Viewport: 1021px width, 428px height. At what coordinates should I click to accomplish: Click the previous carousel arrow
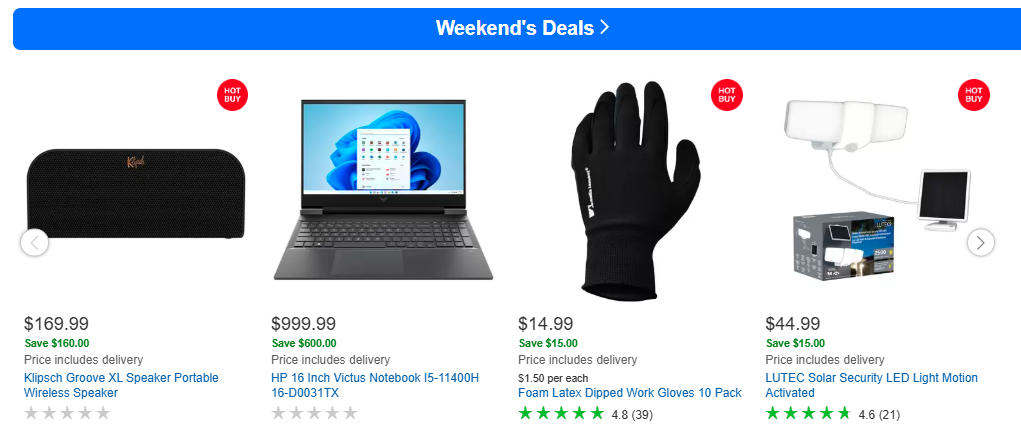pos(34,242)
